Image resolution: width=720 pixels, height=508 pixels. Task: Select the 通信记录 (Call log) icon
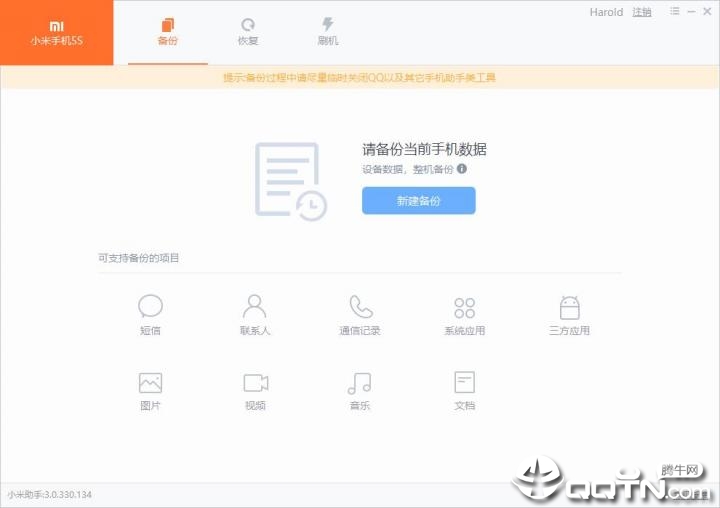pyautogui.click(x=360, y=306)
